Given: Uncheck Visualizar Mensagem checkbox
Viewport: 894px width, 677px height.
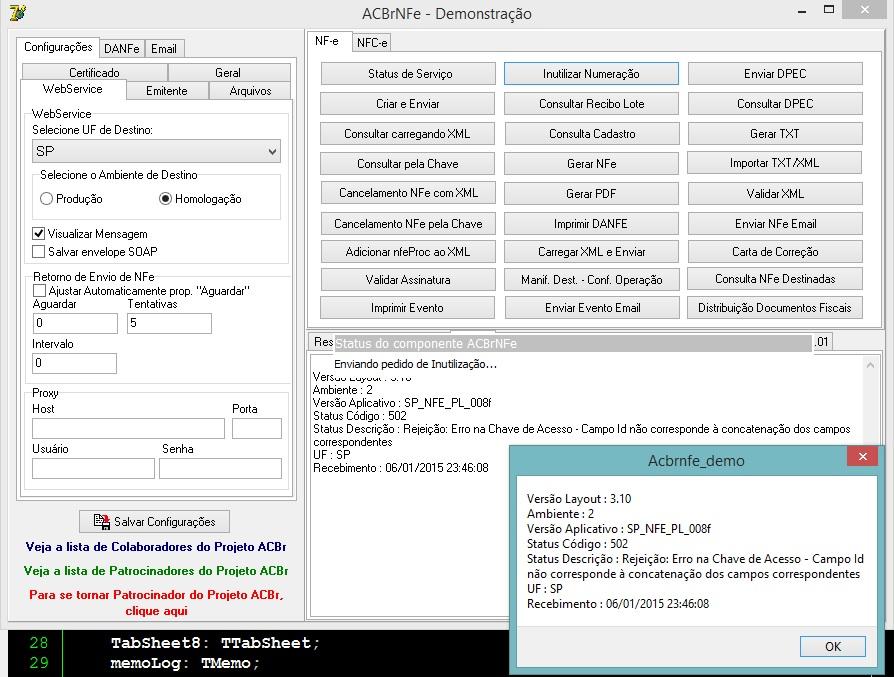Looking at the screenshot, I should tap(38, 233).
